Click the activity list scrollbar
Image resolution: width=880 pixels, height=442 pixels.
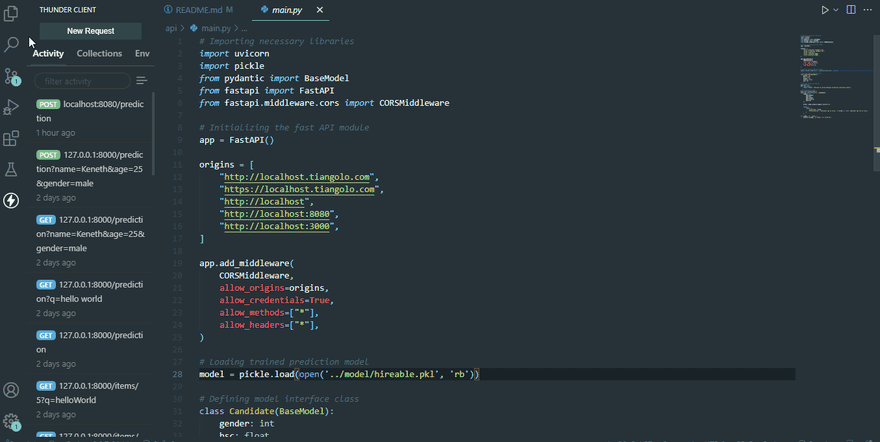pyautogui.click(x=153, y=135)
